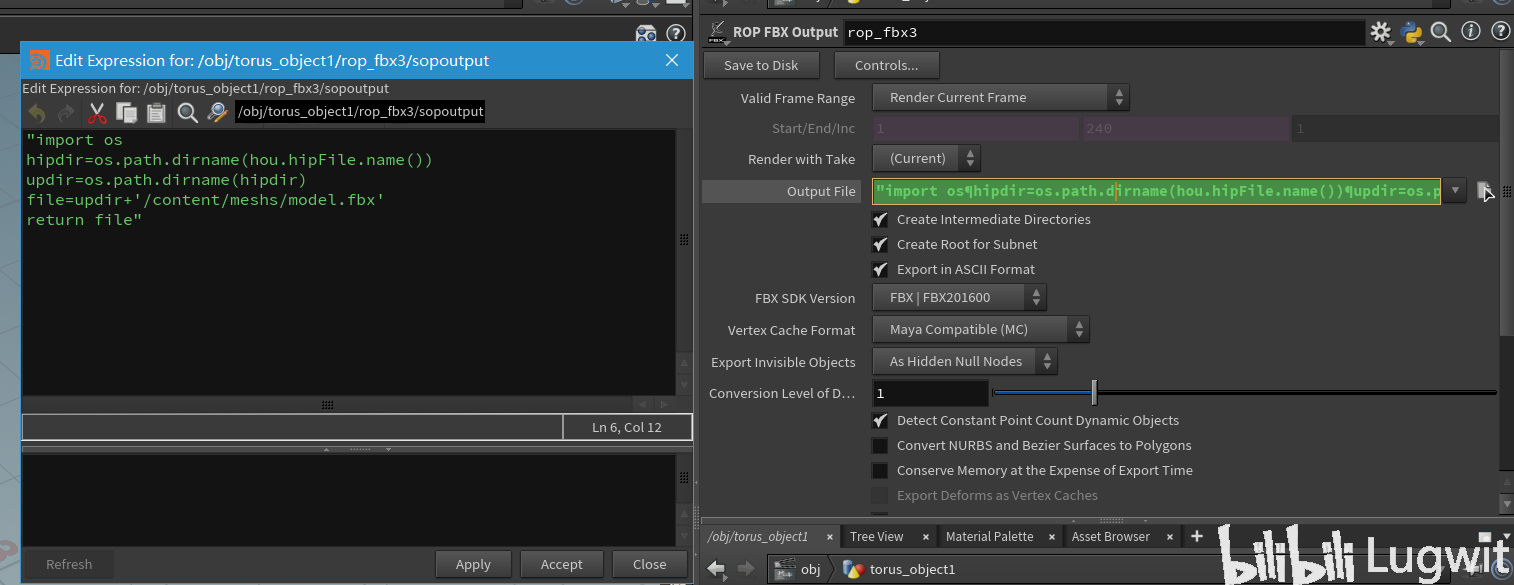
Task: Navigate back in the network path bar
Action: 716,569
